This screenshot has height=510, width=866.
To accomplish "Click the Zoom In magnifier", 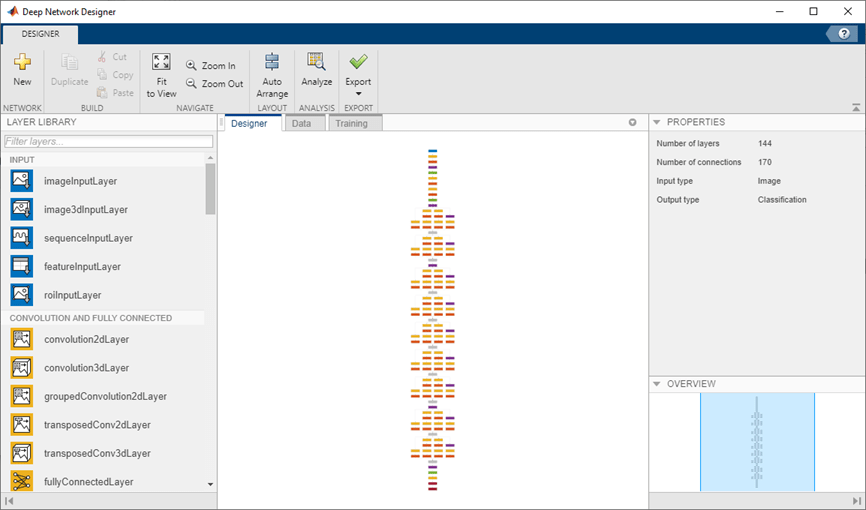I will pyautogui.click(x=191, y=65).
